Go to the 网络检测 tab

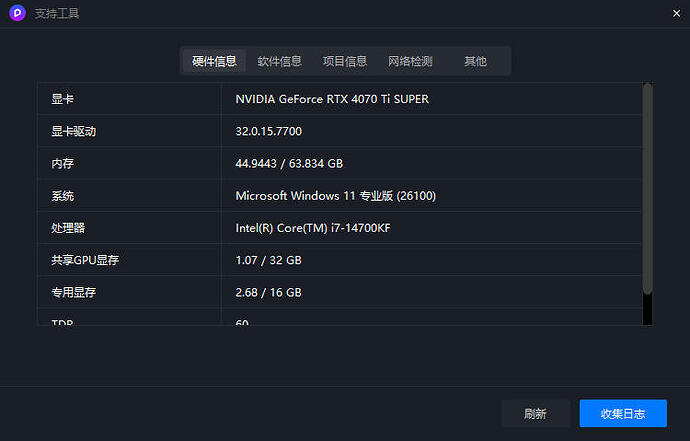click(x=410, y=61)
